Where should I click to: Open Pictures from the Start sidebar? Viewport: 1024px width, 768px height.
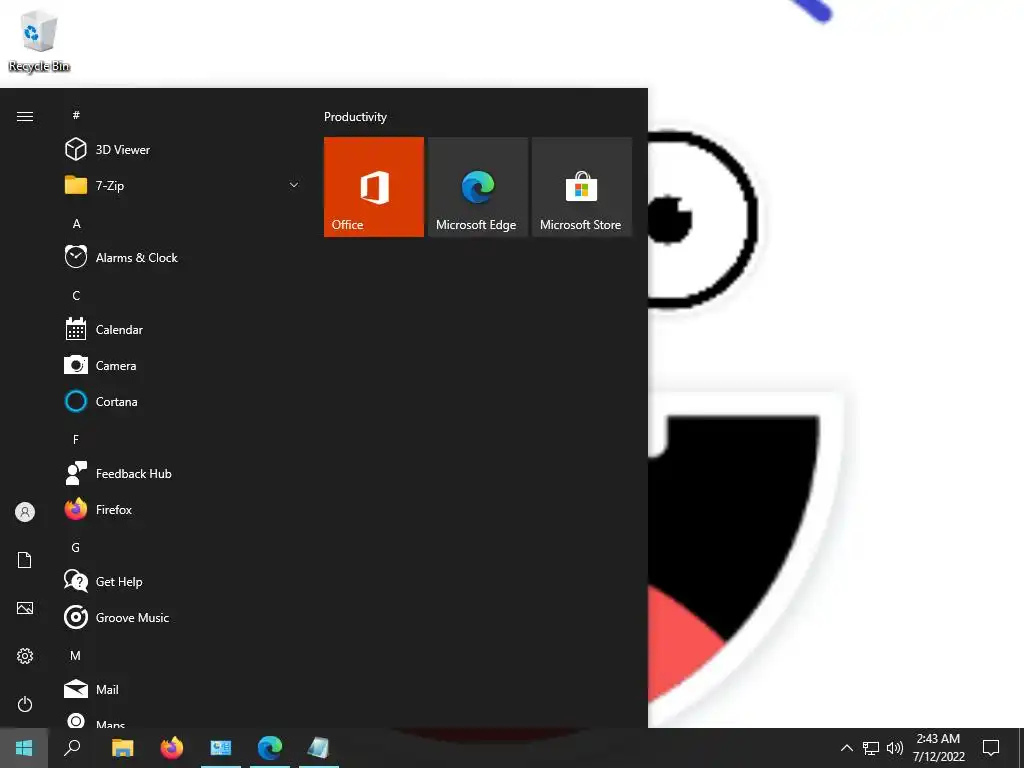click(25, 608)
